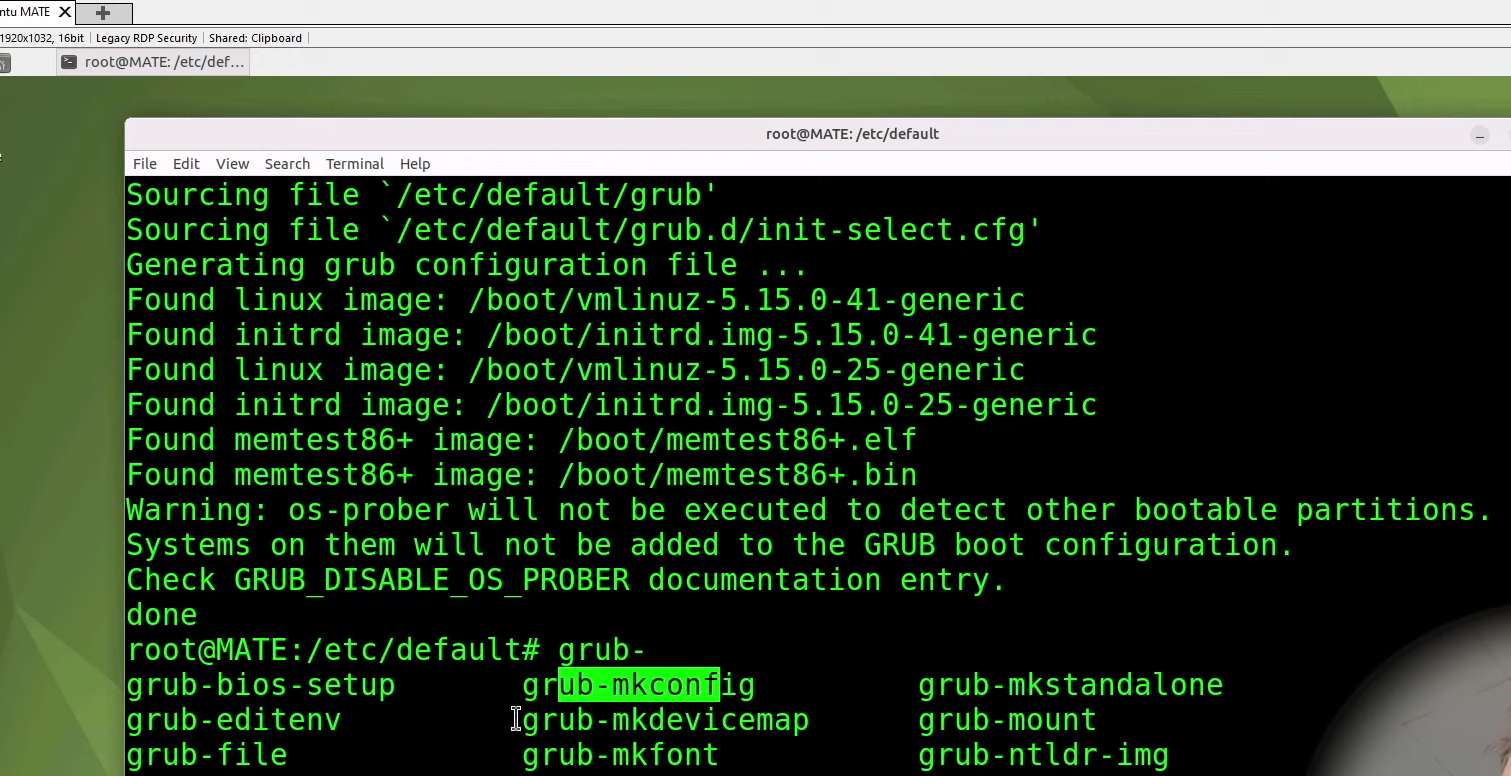The width and height of the screenshot is (1511, 776).
Task: Open the Help menu
Action: pos(414,163)
